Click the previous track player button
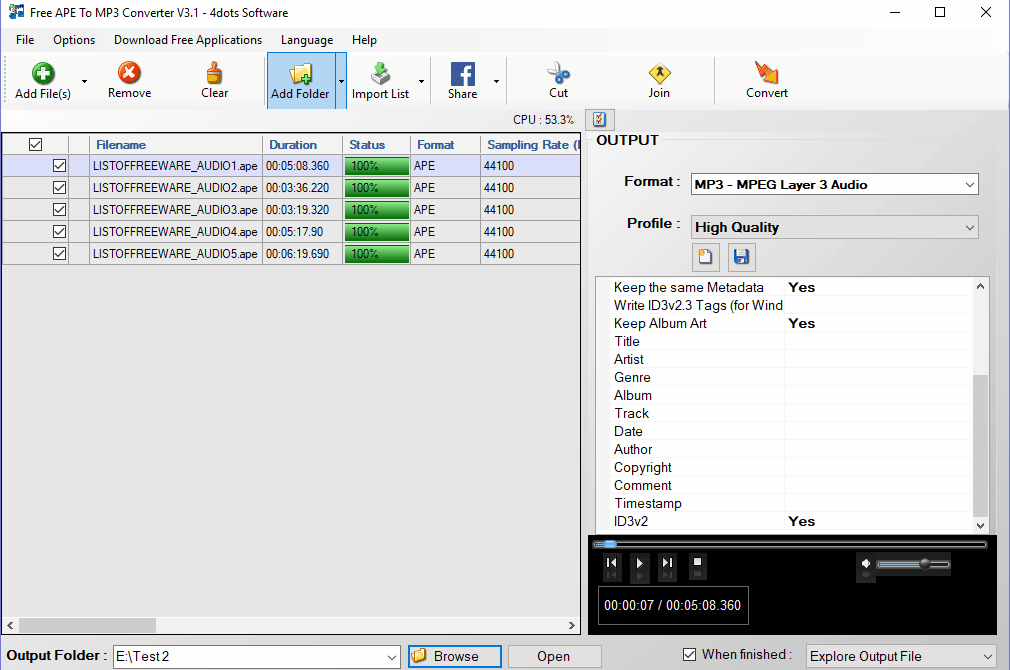 pyautogui.click(x=611, y=562)
